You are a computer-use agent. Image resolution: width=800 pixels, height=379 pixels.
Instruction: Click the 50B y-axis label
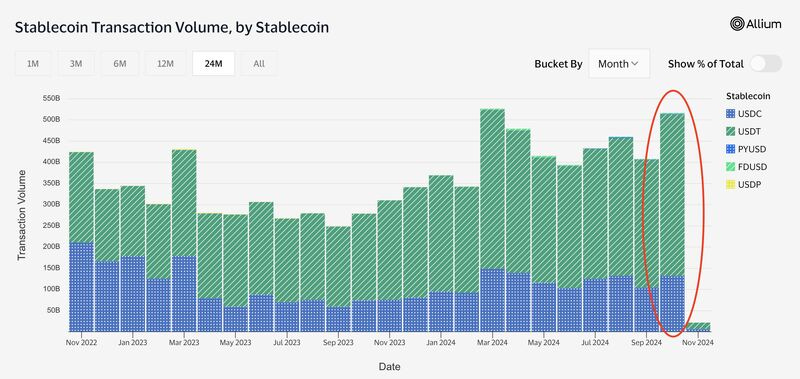[53, 310]
